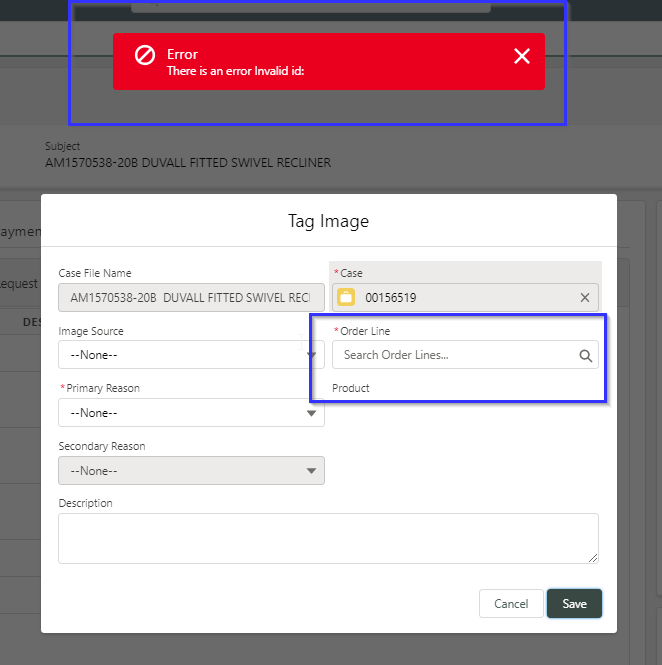Click the Case File Name field
Viewport: 662px width, 665px height.
click(x=190, y=297)
